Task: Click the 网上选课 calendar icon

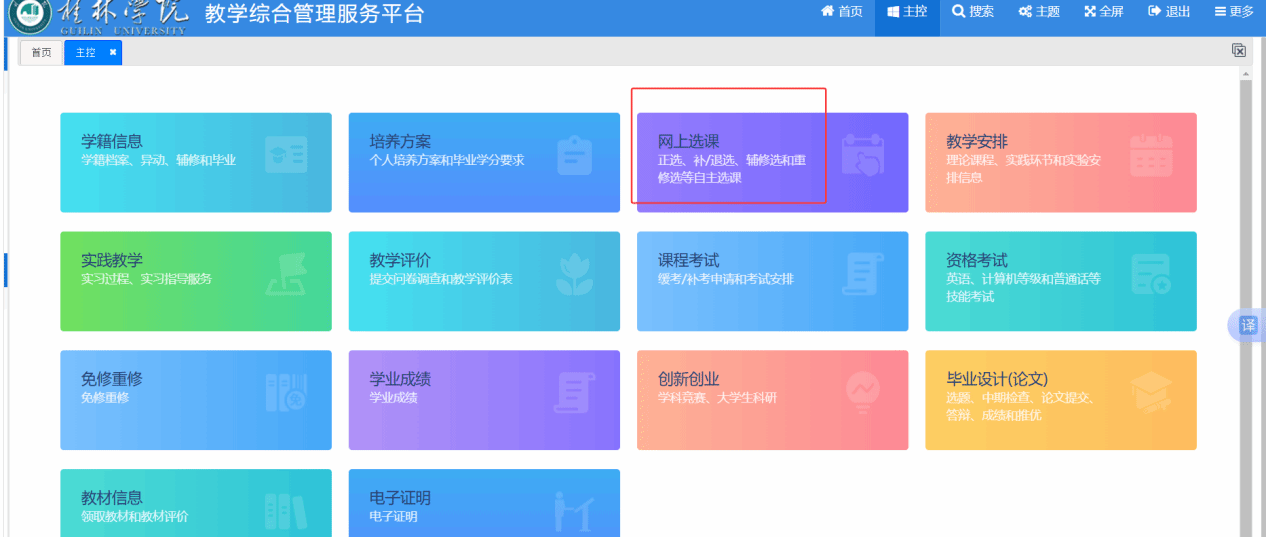Action: (862, 156)
